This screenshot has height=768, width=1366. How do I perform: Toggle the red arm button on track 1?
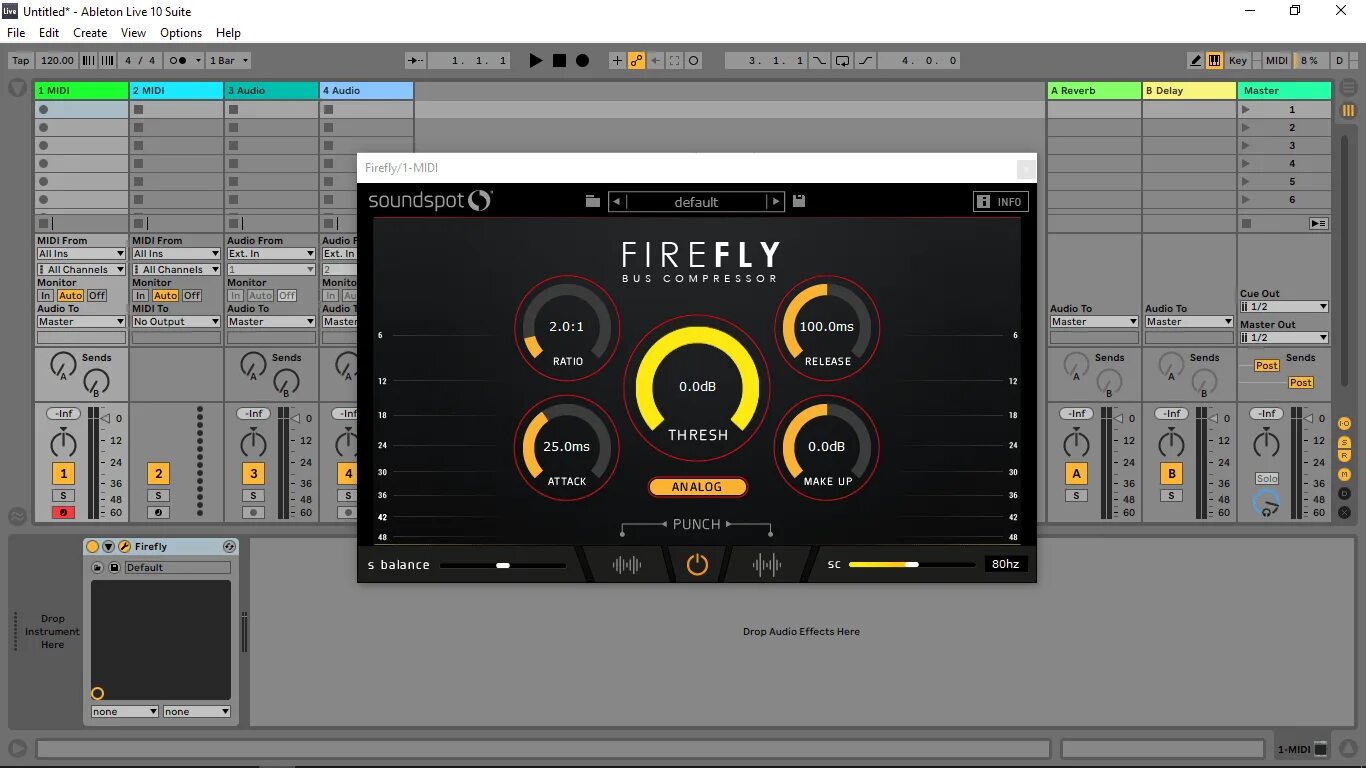pyautogui.click(x=64, y=513)
